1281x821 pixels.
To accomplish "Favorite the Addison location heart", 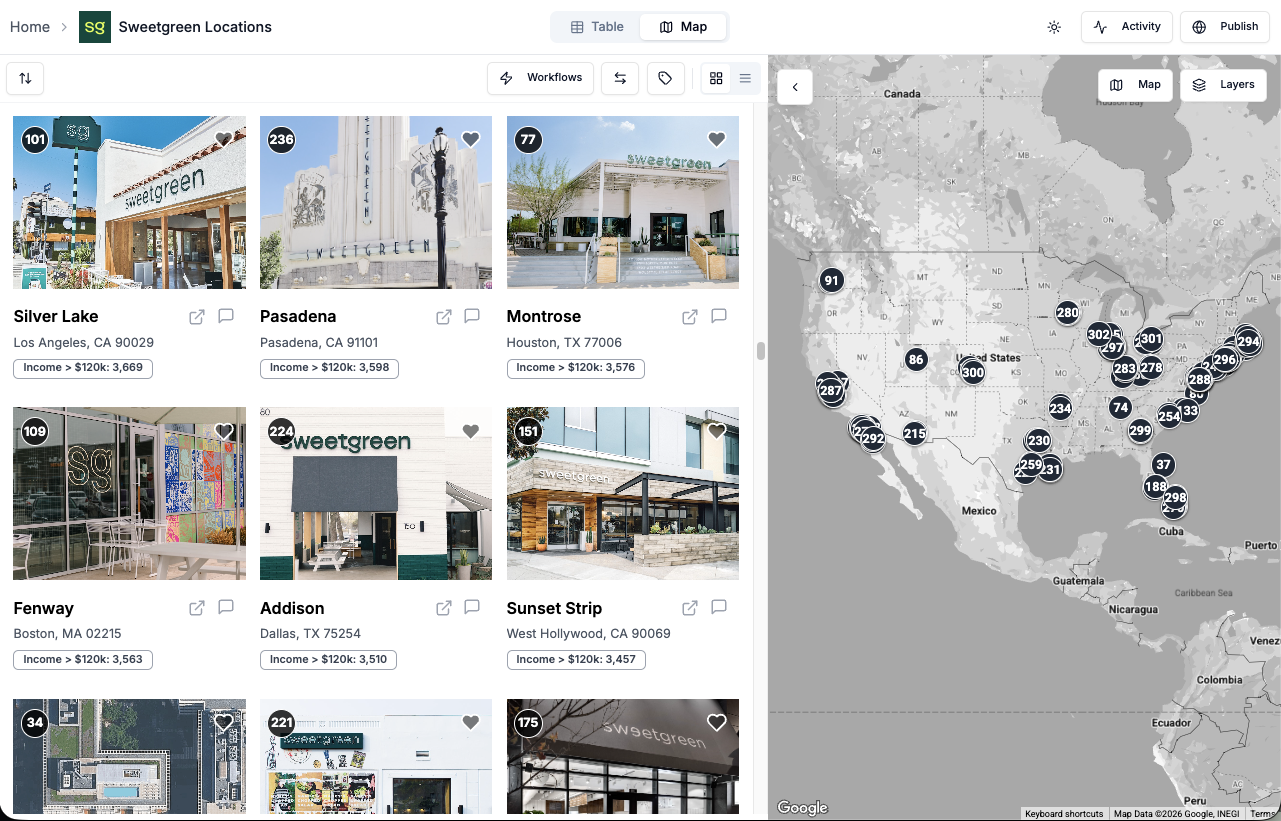I will tap(470, 431).
